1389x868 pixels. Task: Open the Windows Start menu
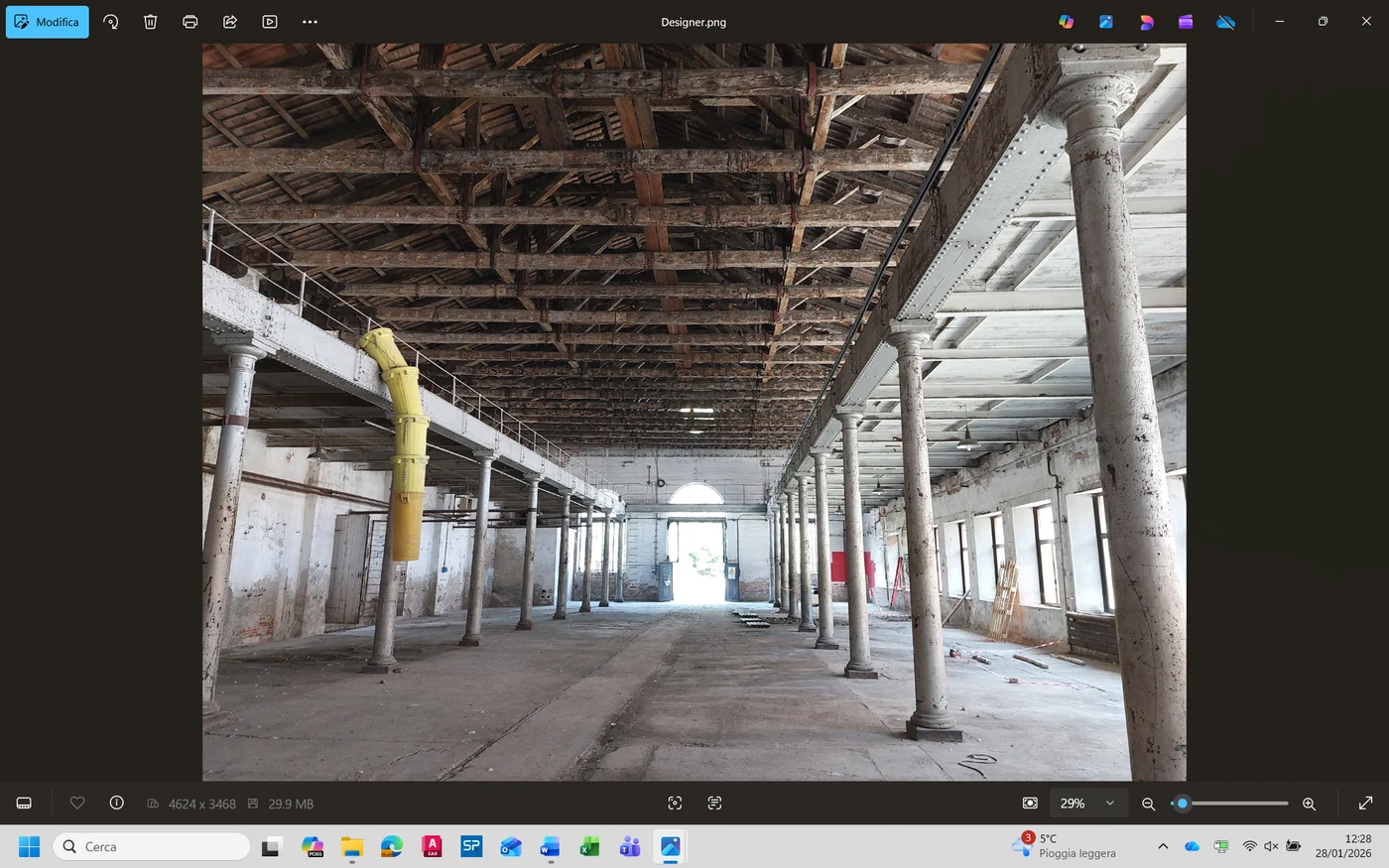(30, 846)
